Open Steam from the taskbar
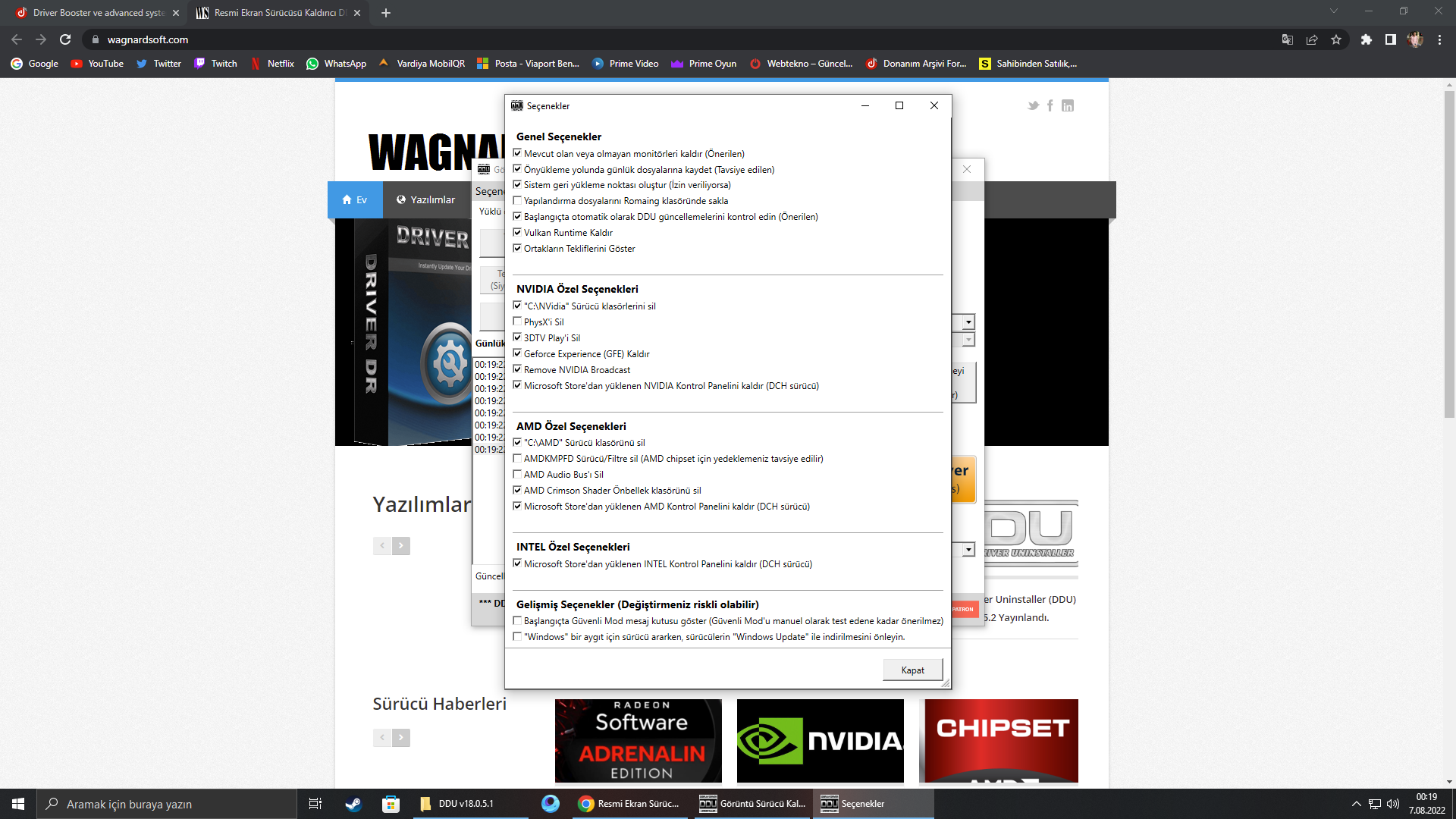Viewport: 1456px width, 819px height. (x=353, y=804)
